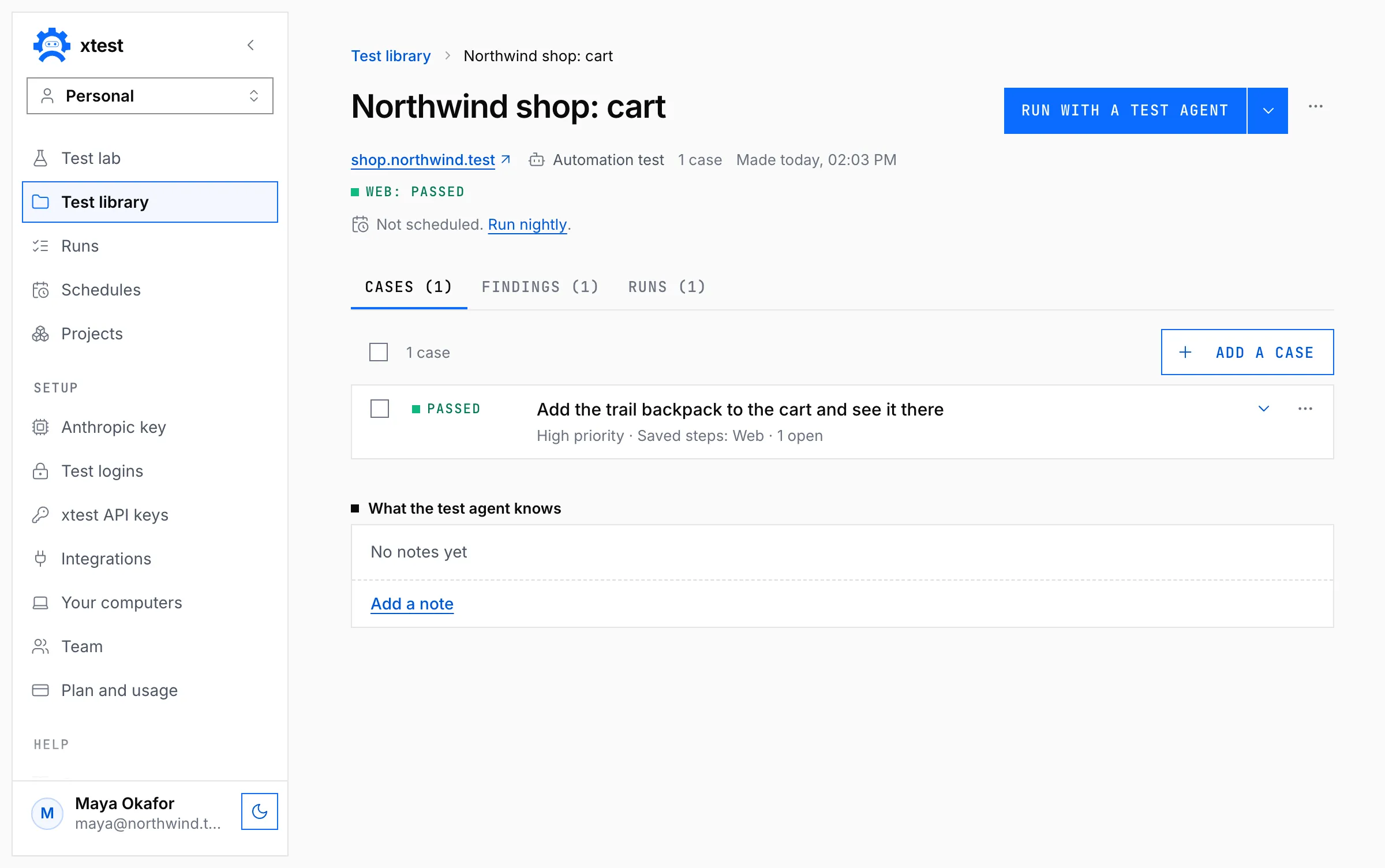
Task: Click Run with a test agent button
Action: (1125, 111)
